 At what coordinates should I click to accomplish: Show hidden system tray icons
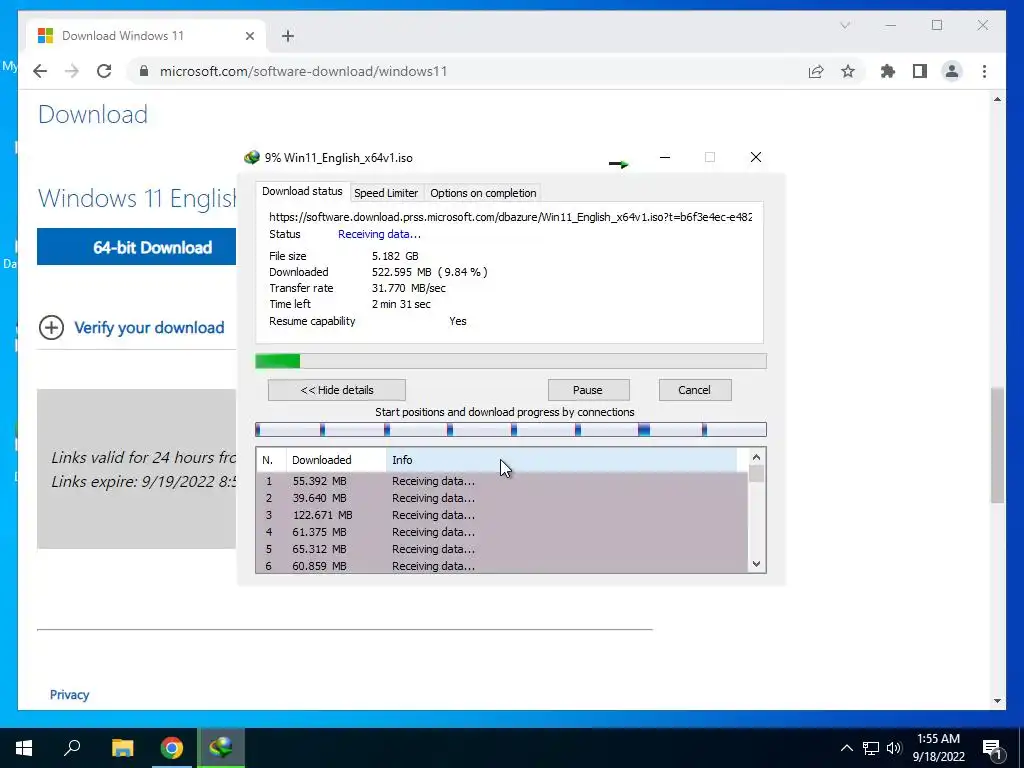pos(846,748)
